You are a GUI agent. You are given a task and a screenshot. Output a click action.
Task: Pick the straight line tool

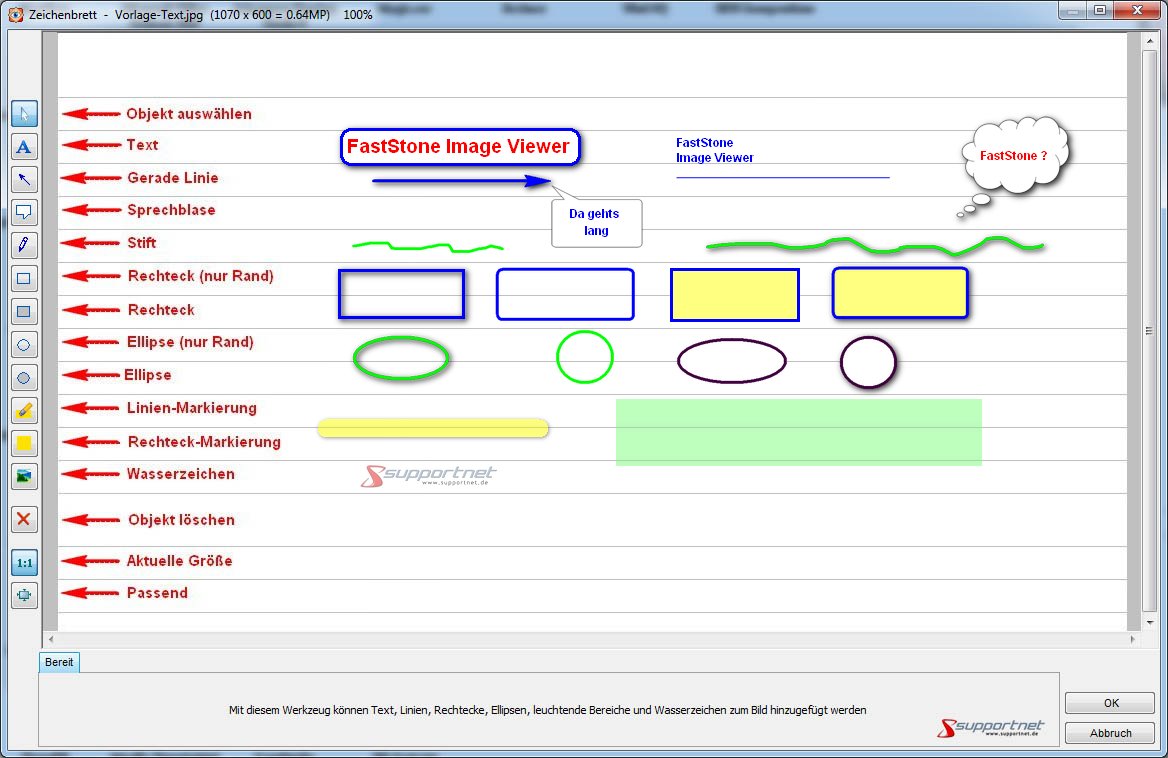click(24, 180)
